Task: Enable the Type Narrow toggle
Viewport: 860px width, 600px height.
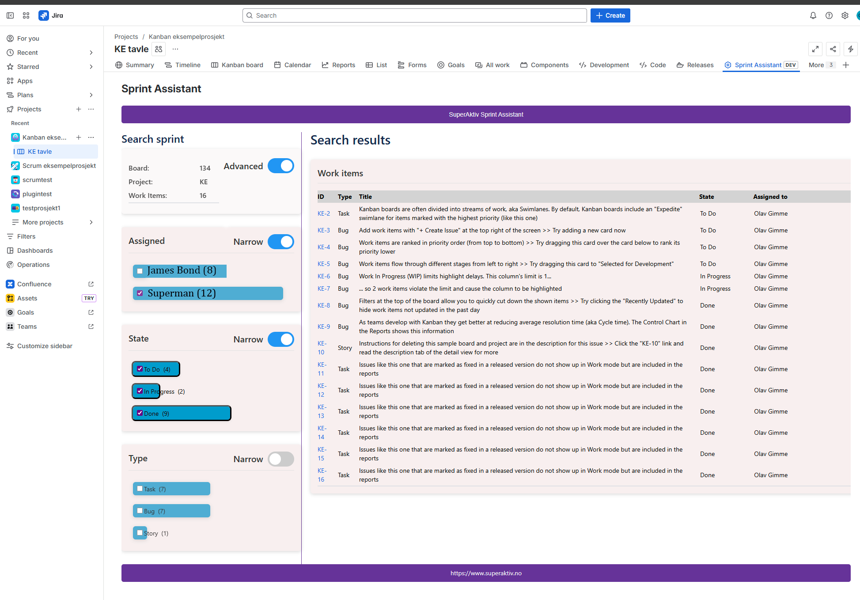Action: (281, 459)
